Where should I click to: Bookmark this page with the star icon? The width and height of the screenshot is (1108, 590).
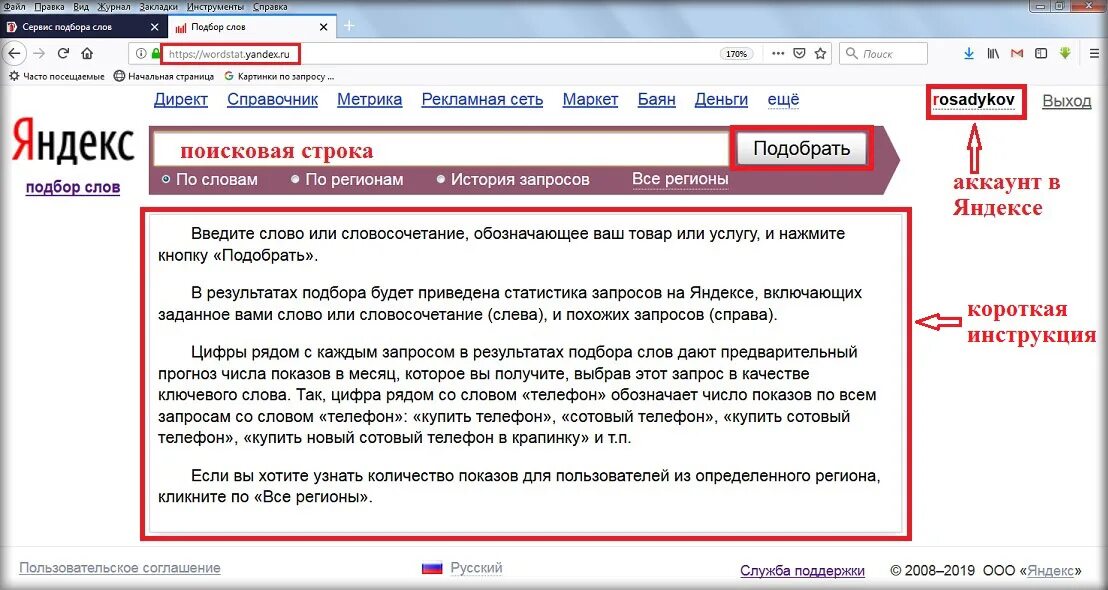pos(820,53)
